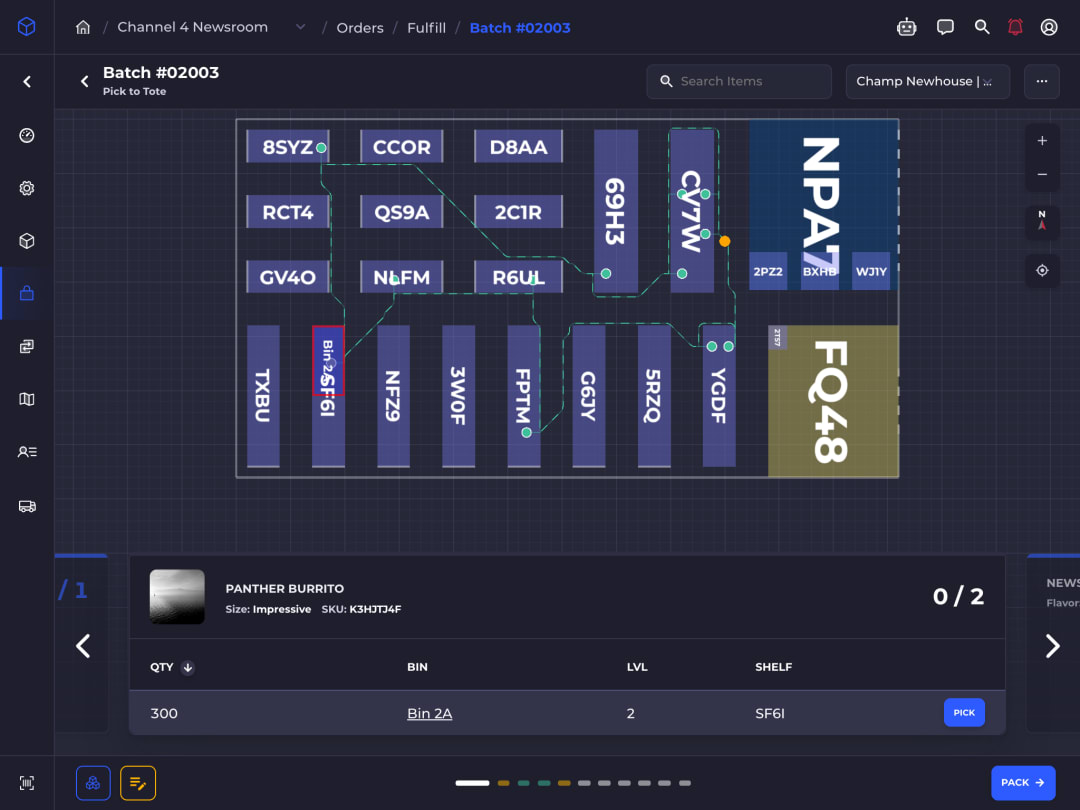Click the PICK button for Bin 2A
Screen dimensions: 1080x810
964,713
